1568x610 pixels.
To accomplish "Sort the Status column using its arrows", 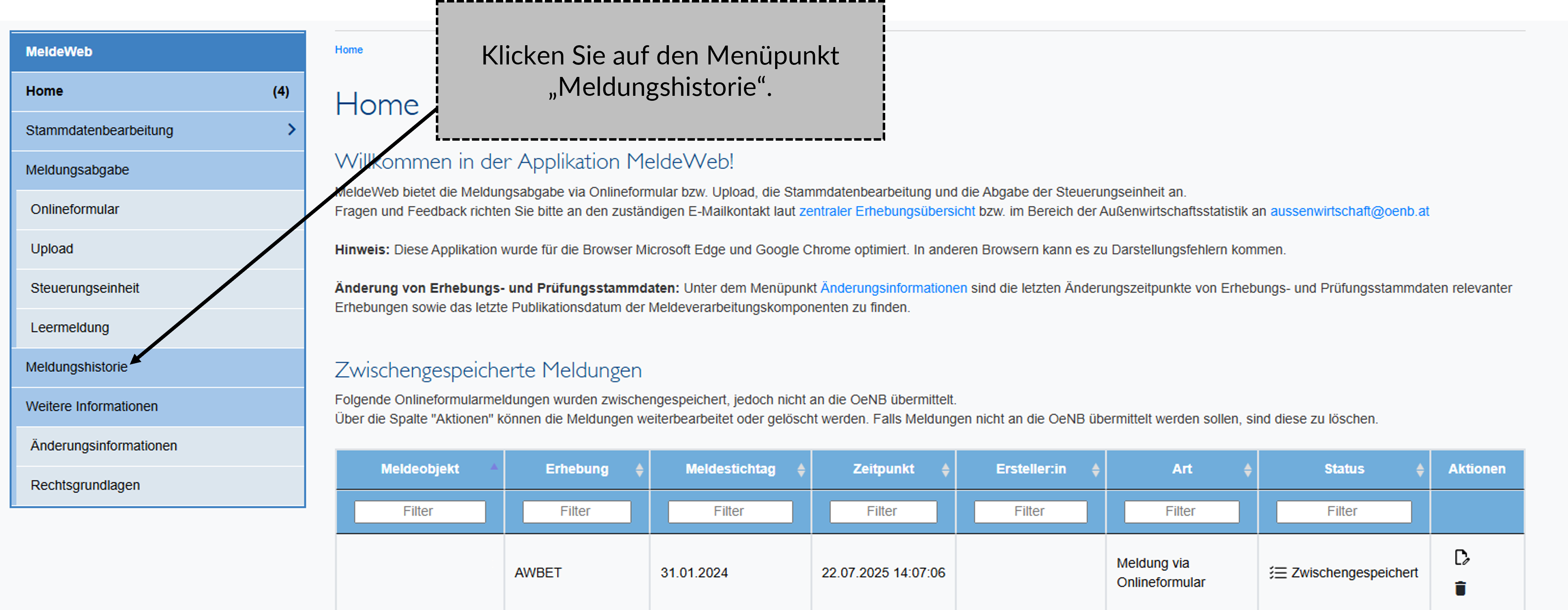I will pos(1420,469).
